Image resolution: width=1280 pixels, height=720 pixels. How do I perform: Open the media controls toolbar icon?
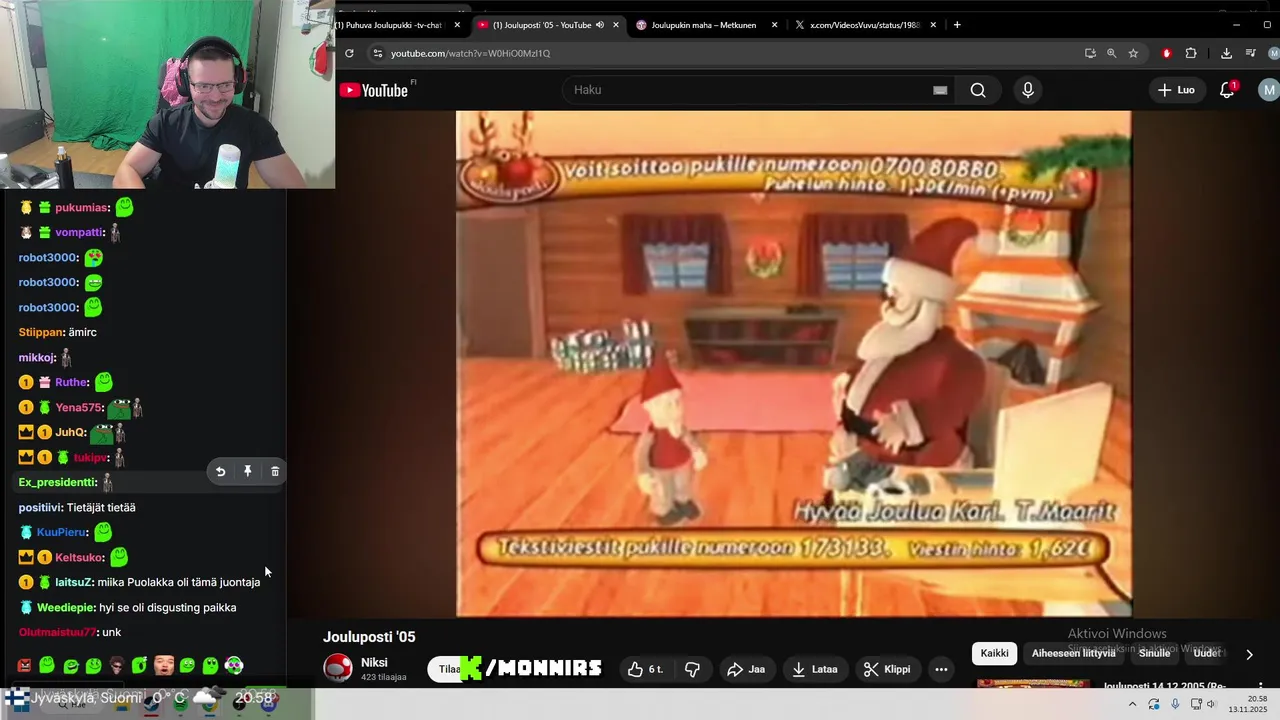pos(1251,53)
